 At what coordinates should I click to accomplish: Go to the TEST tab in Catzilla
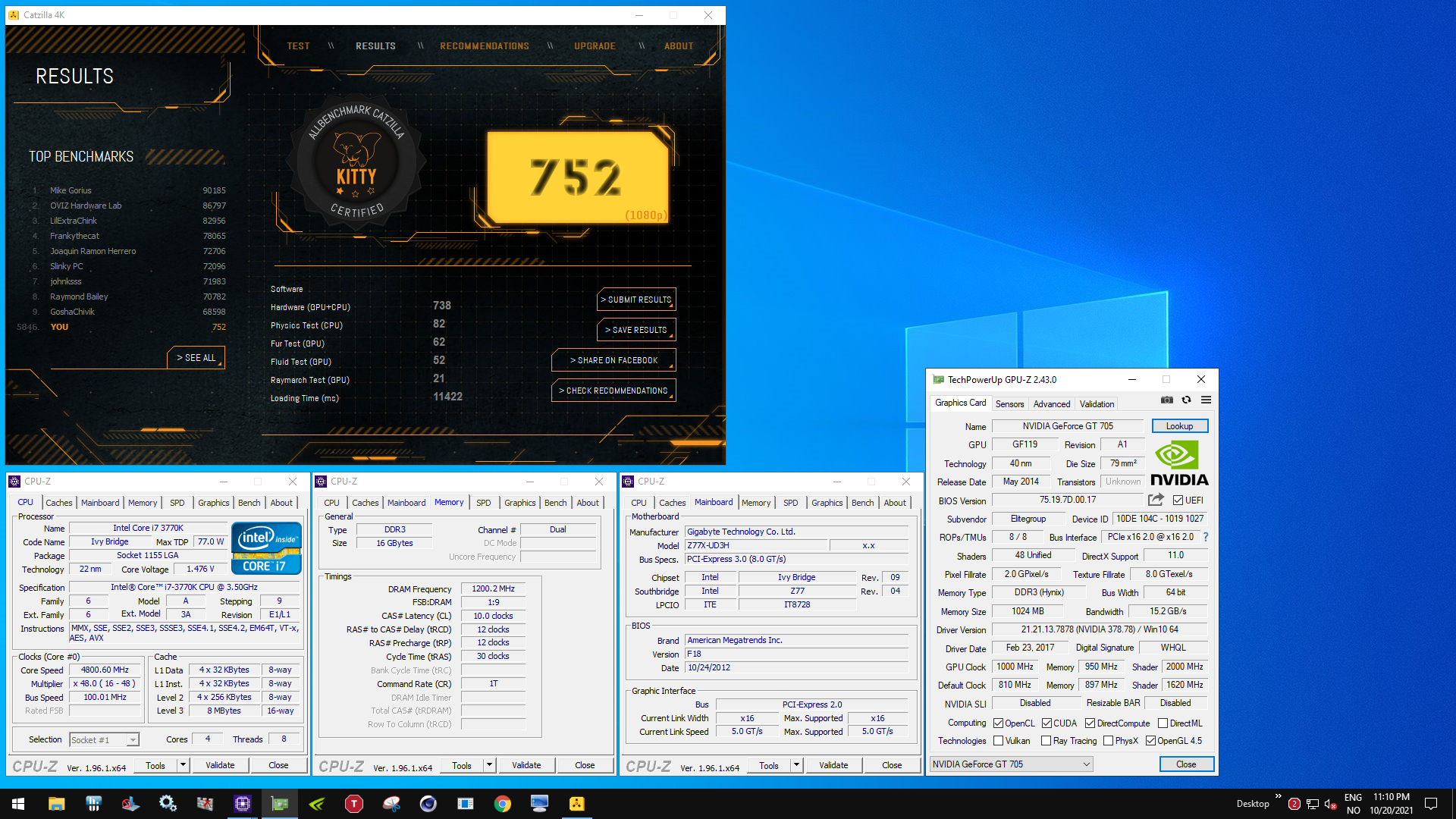(298, 46)
